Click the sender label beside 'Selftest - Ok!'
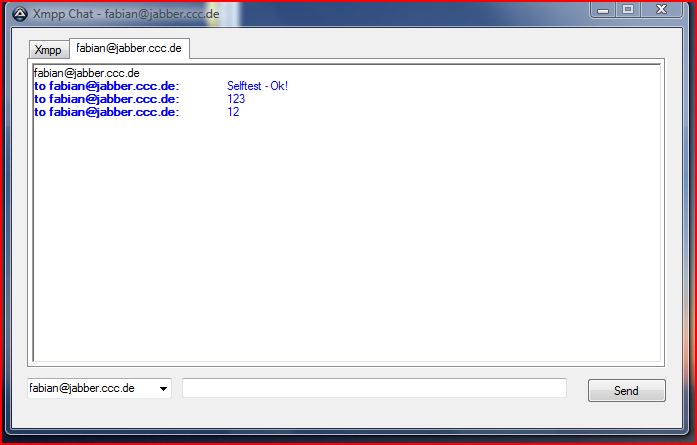Viewport: 697px width, 445px height. [106, 86]
